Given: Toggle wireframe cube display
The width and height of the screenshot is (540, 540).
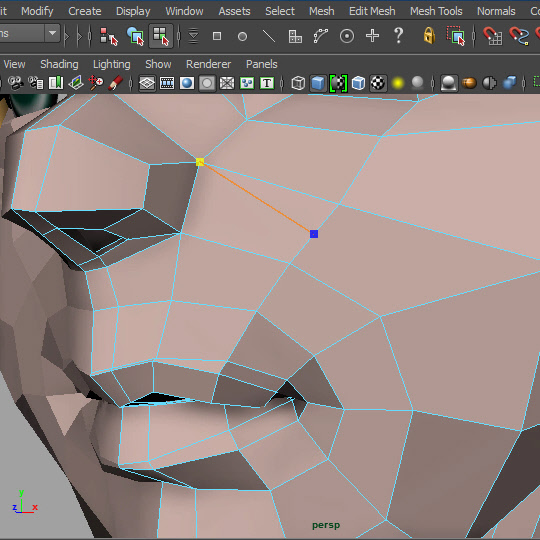Looking at the screenshot, I should pos(298,83).
